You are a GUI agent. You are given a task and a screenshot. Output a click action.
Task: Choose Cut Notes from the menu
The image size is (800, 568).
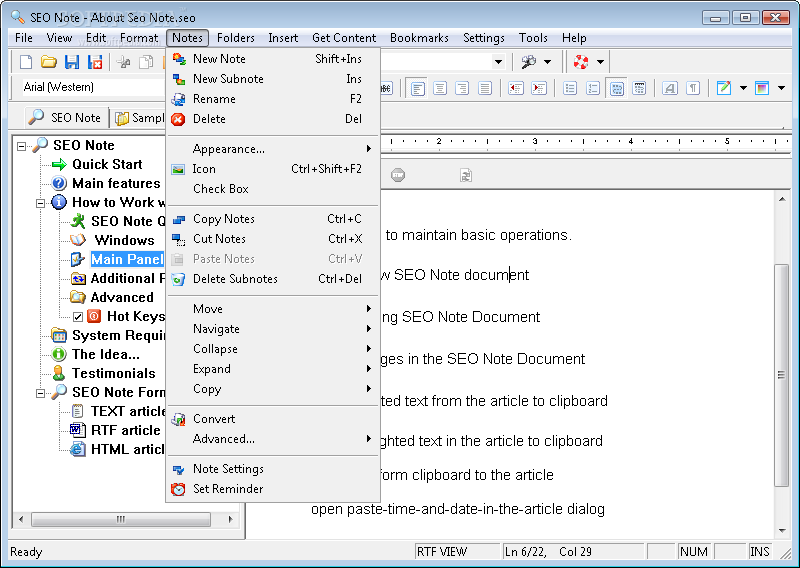[x=274, y=239]
